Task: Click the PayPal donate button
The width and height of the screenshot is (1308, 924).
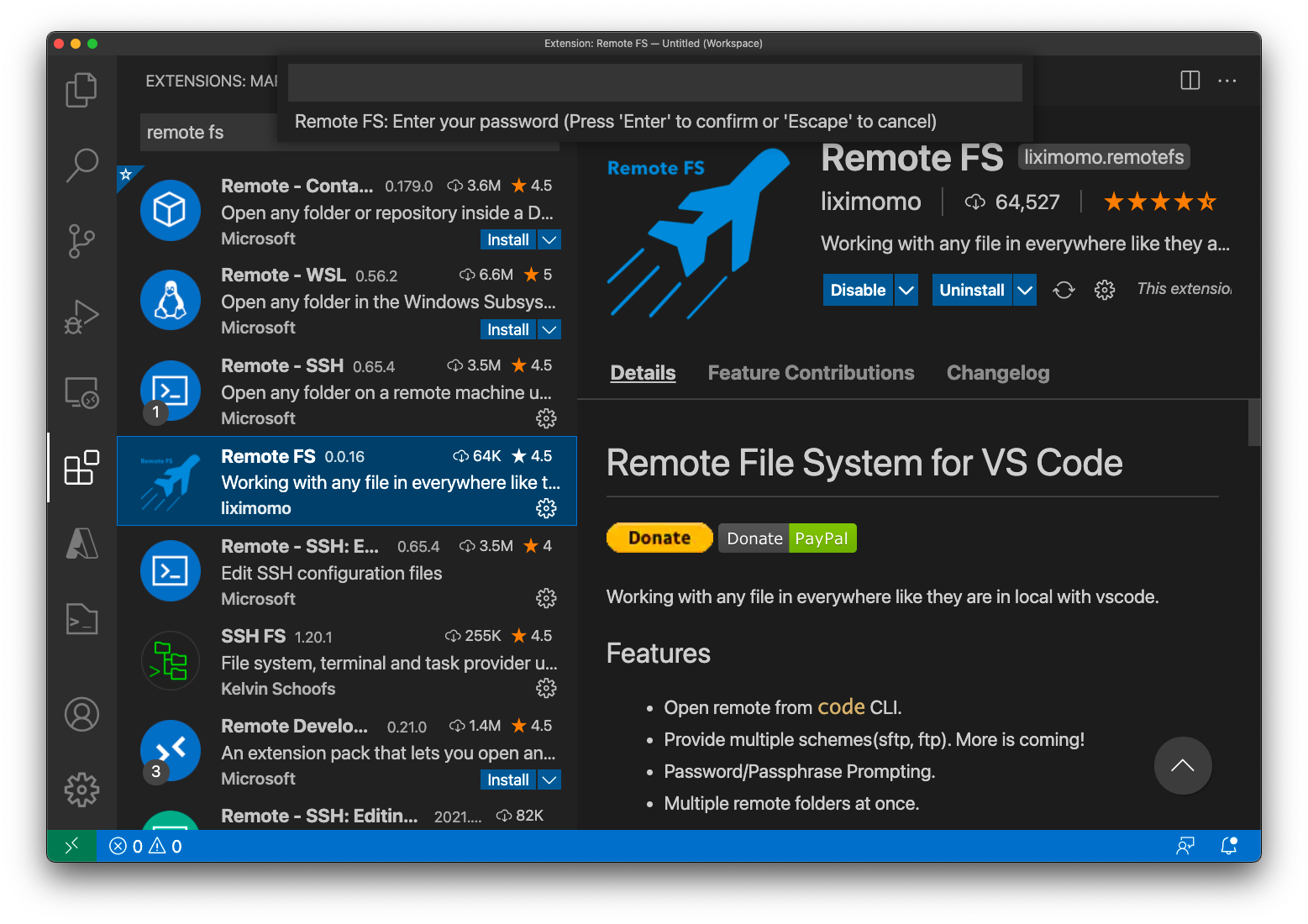Action: click(822, 538)
